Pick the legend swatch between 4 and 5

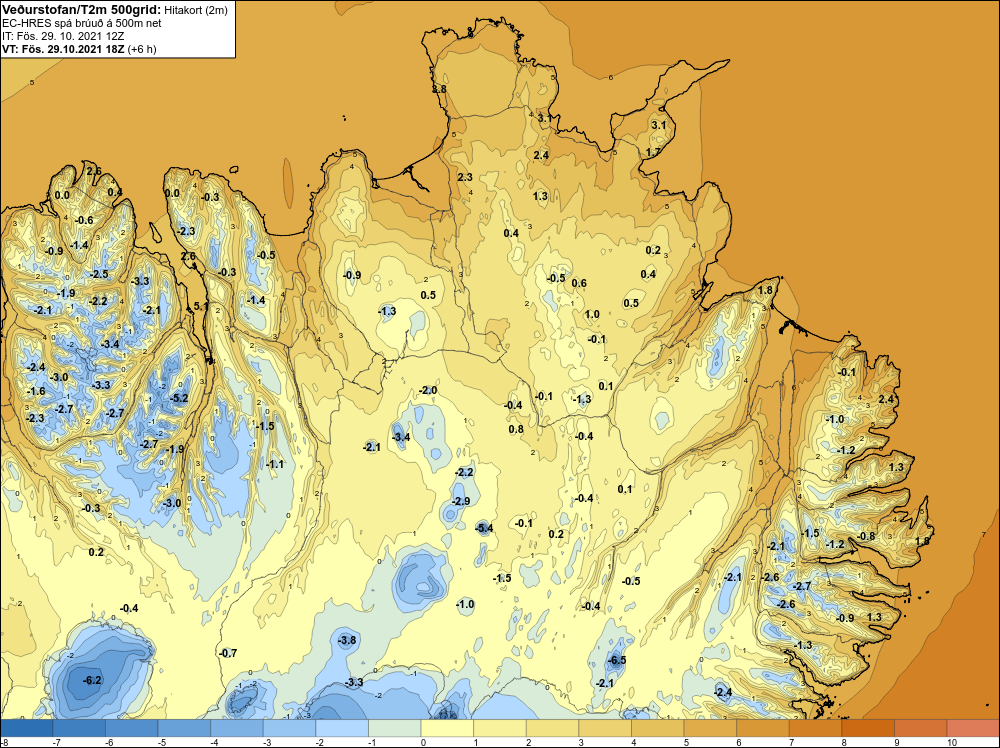tap(658, 728)
